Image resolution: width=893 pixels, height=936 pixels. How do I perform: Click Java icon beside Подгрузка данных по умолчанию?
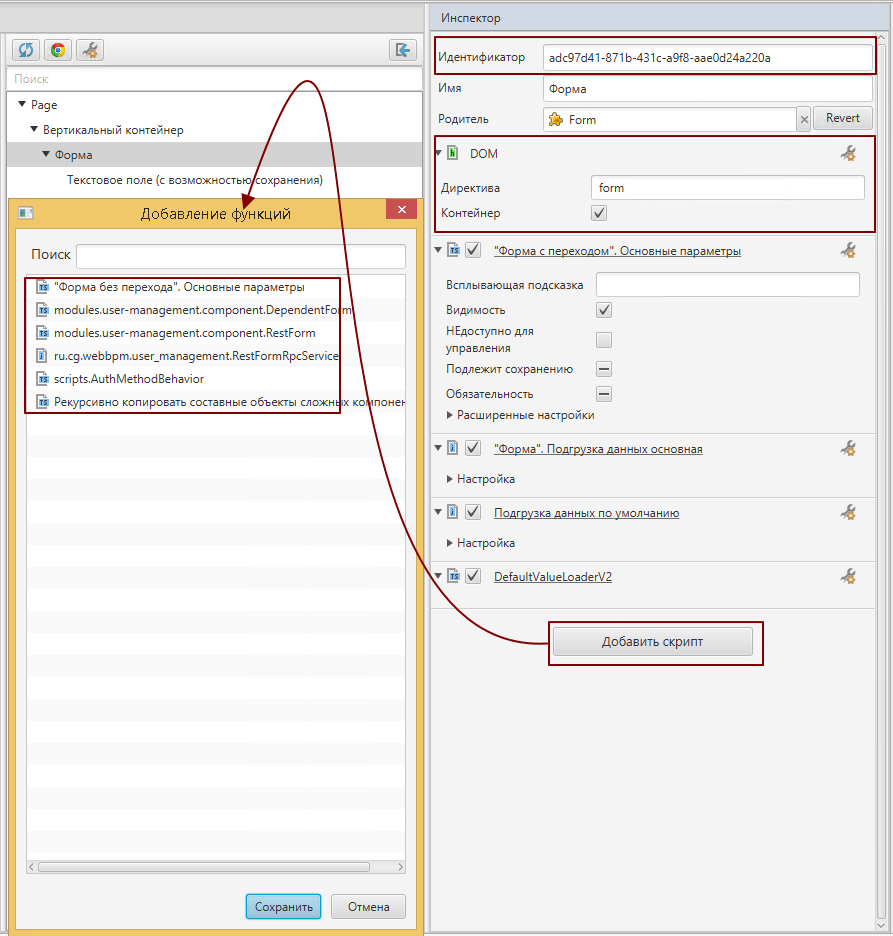tap(453, 512)
